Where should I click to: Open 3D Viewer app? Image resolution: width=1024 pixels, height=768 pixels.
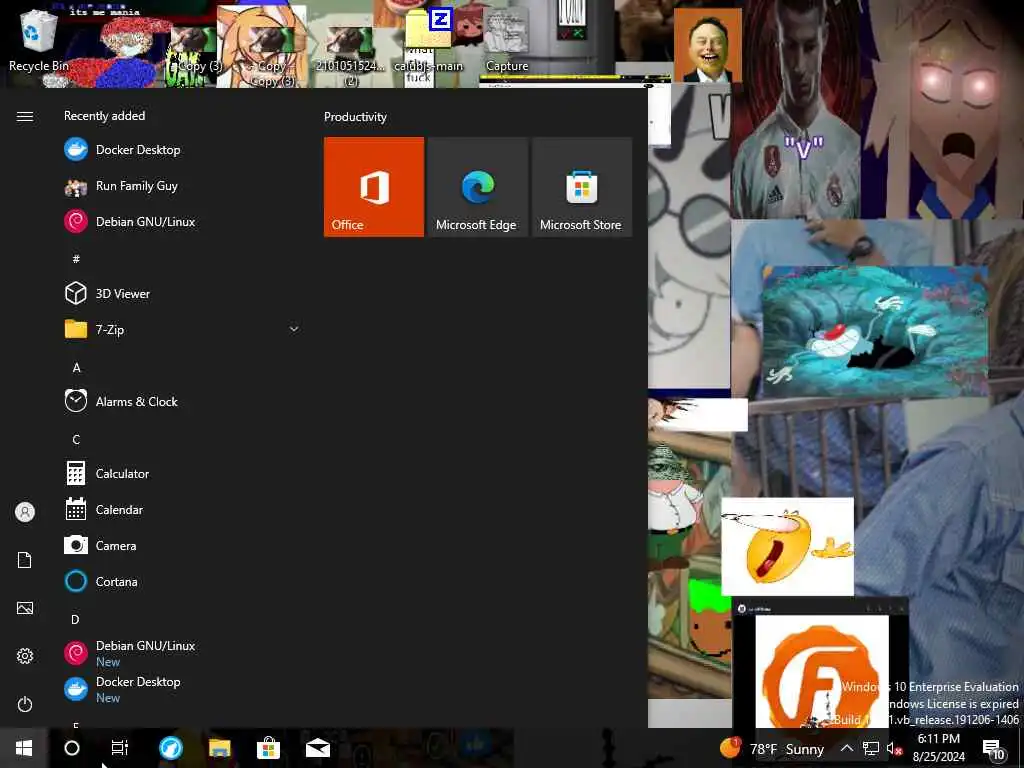pos(182,294)
